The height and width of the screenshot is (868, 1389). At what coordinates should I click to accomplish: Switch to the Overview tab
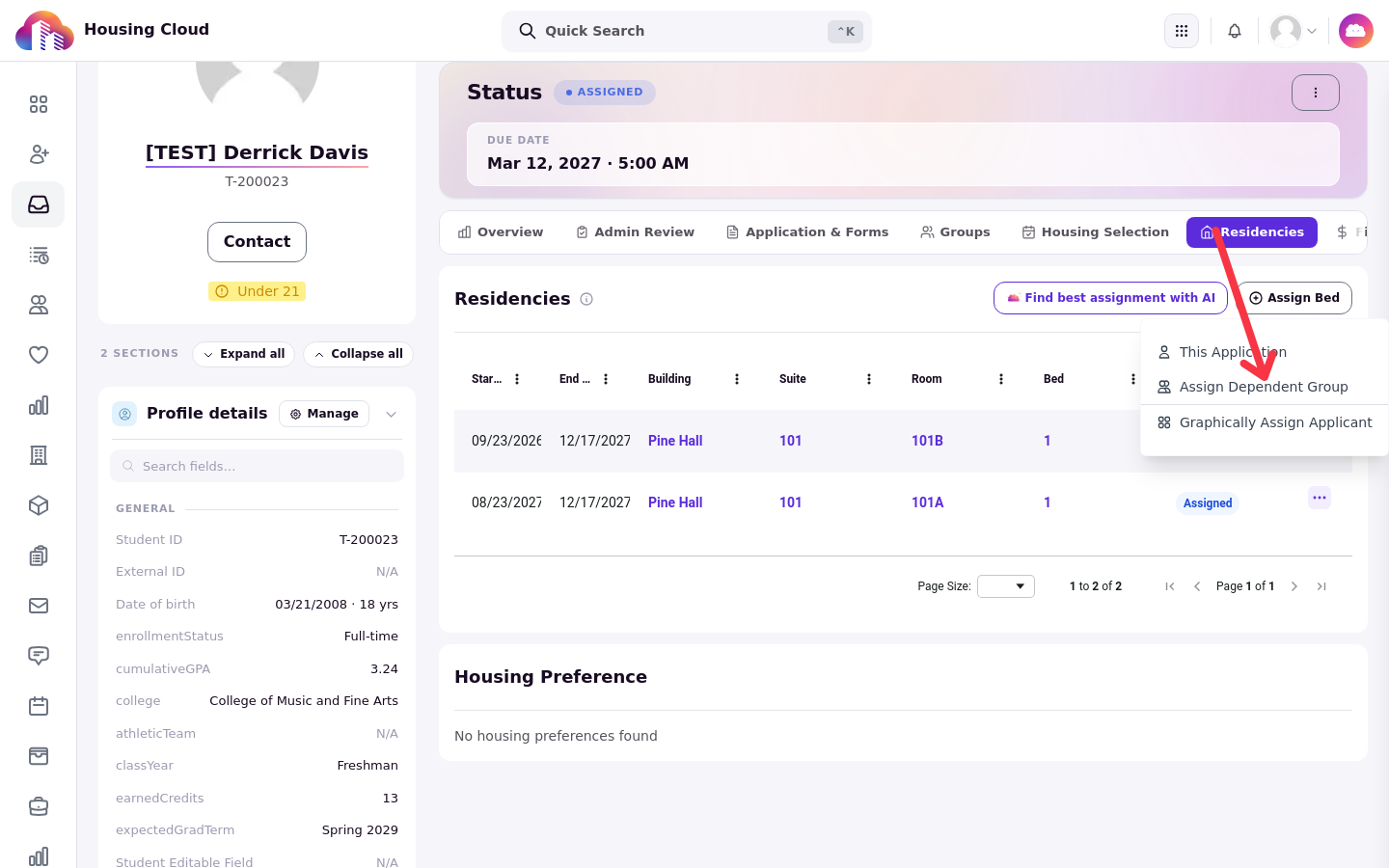point(501,232)
